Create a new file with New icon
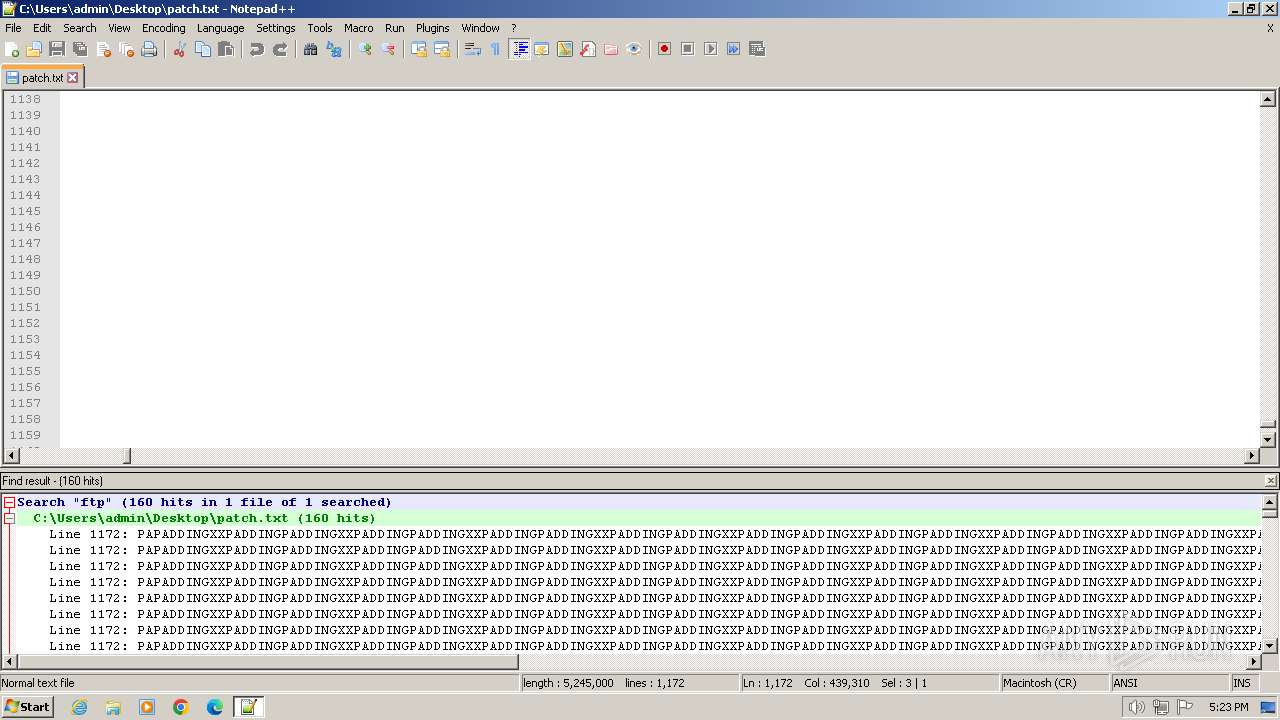The height and width of the screenshot is (720, 1280). 12,49
